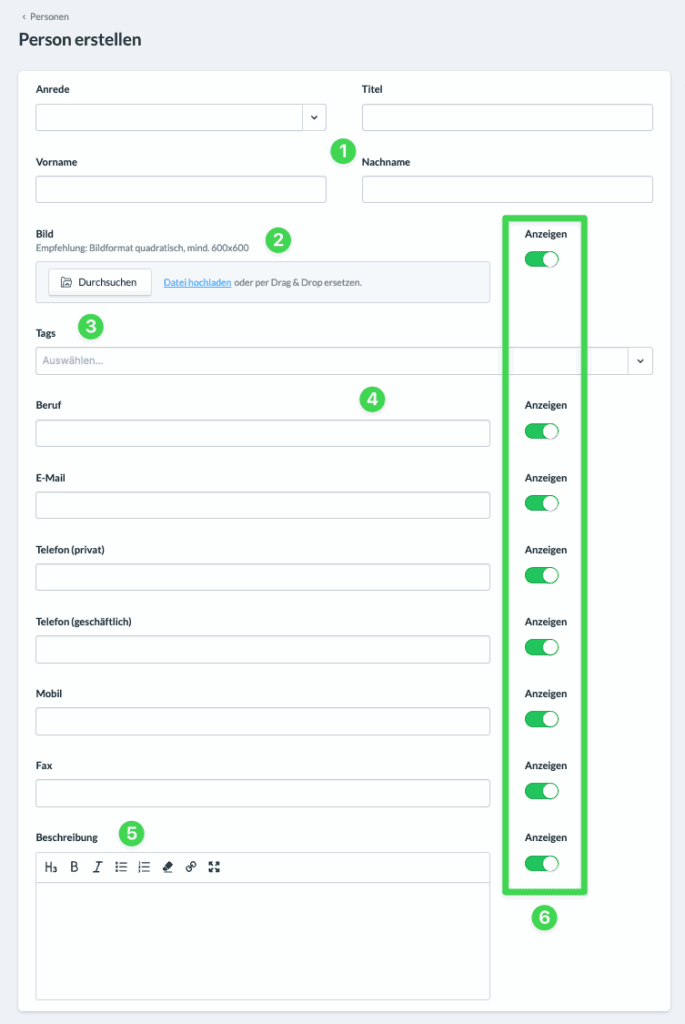Open the Anrede dropdown

[x=314, y=118]
